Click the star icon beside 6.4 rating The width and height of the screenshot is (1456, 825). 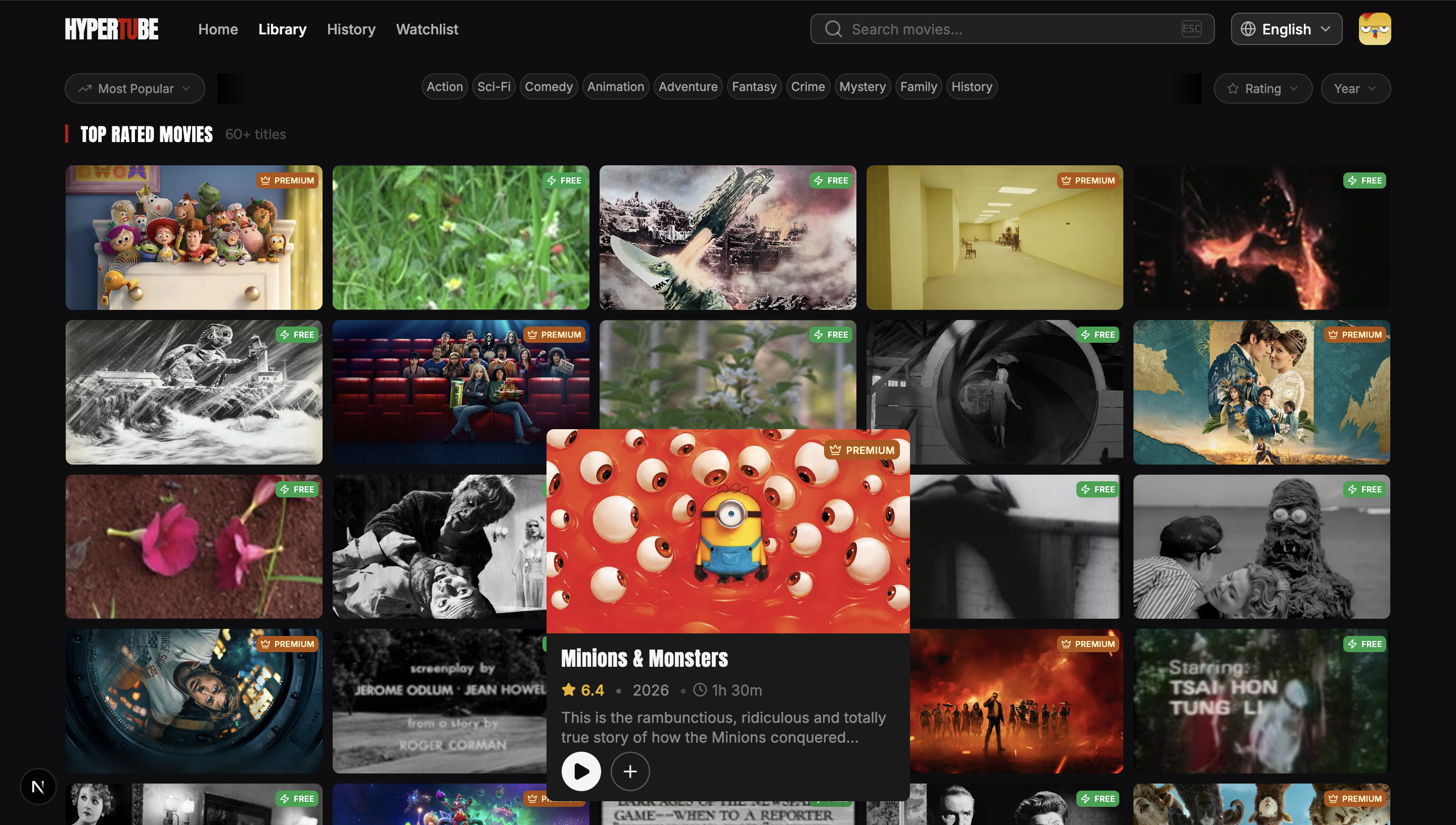[568, 690]
